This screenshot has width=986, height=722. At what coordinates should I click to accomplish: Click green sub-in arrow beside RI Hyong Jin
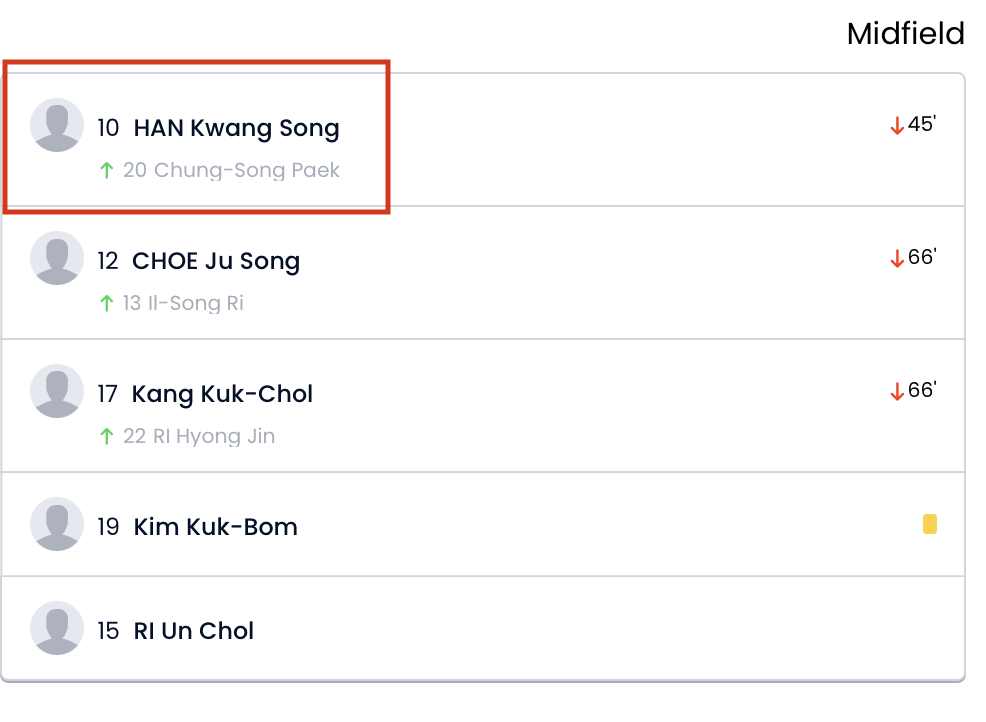[x=107, y=436]
